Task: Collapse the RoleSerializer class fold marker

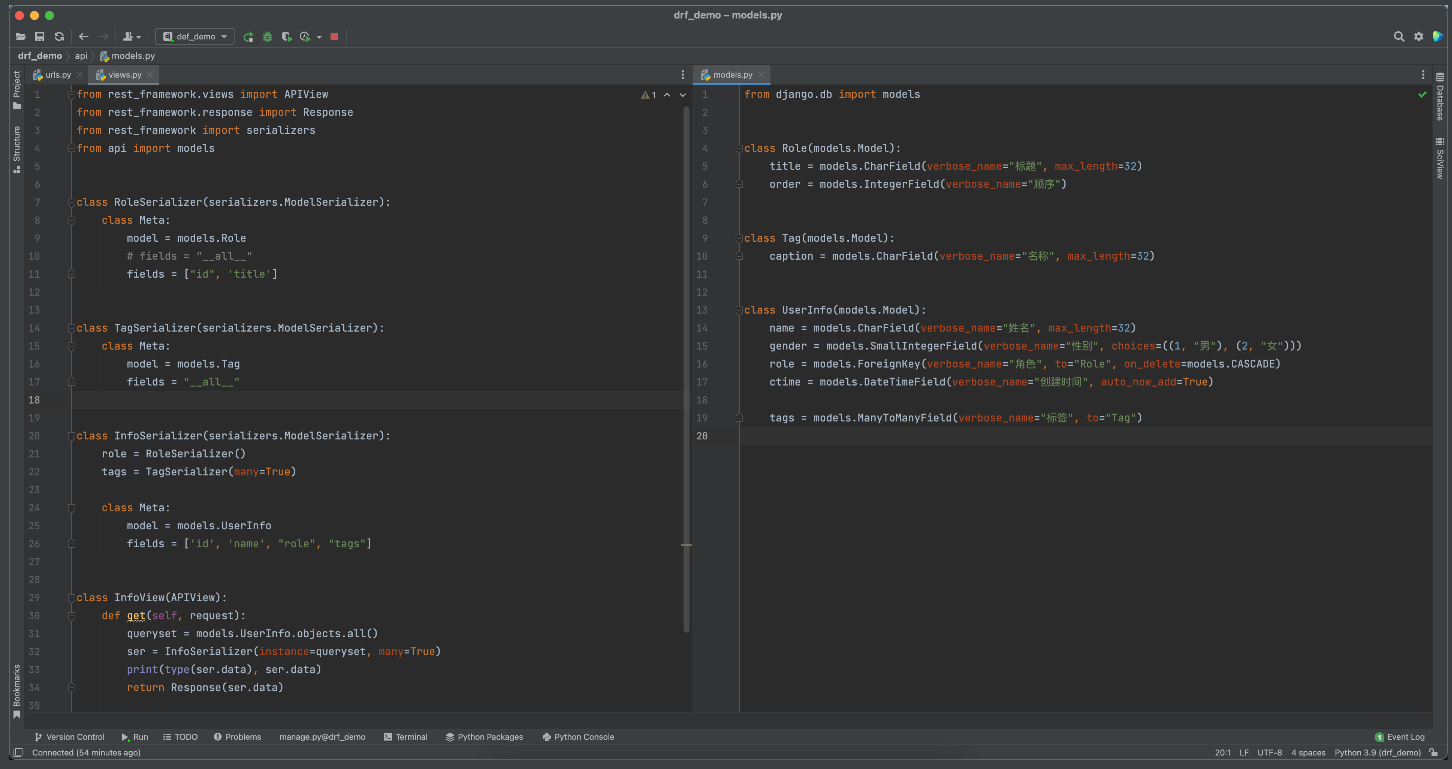Action: (x=72, y=202)
